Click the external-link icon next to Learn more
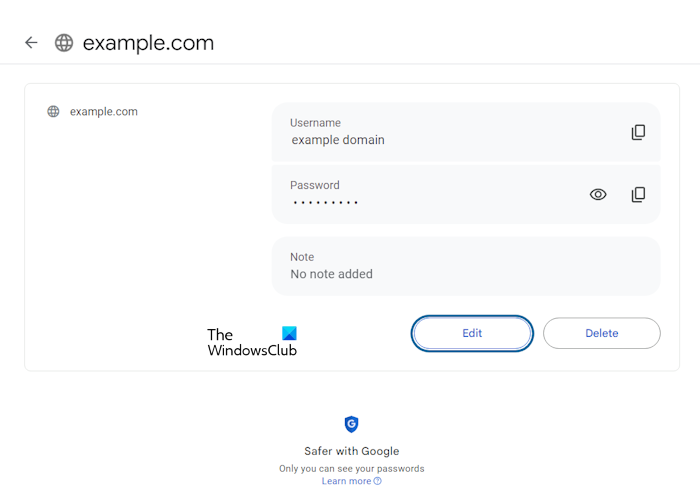Image resolution: width=700 pixels, height=498 pixels. click(378, 481)
